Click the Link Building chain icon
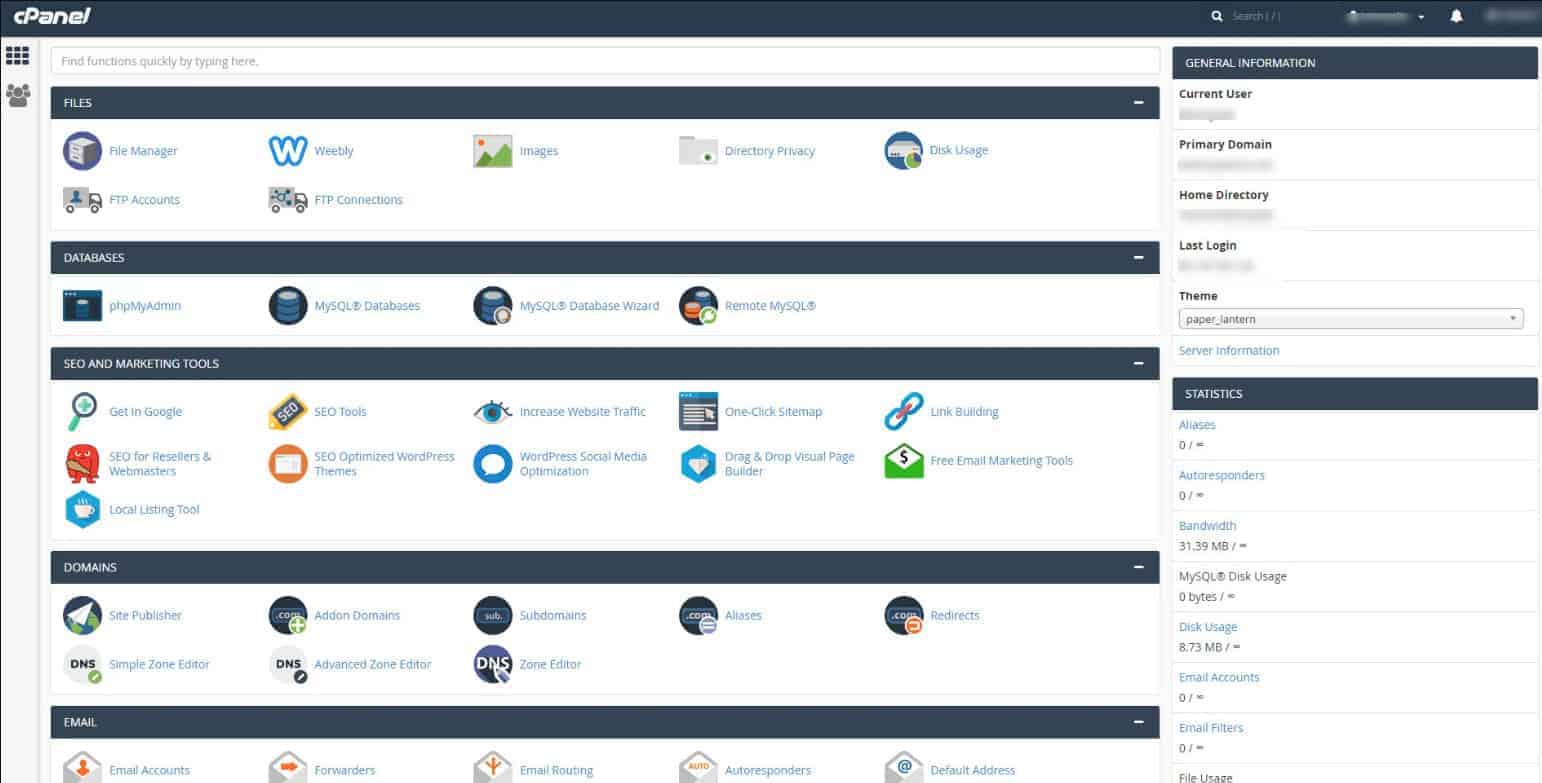This screenshot has width=1542, height=783. click(x=904, y=412)
